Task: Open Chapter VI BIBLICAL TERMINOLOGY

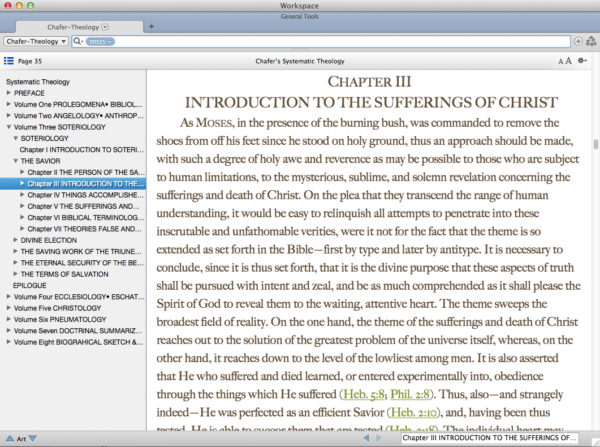Action: (86, 217)
